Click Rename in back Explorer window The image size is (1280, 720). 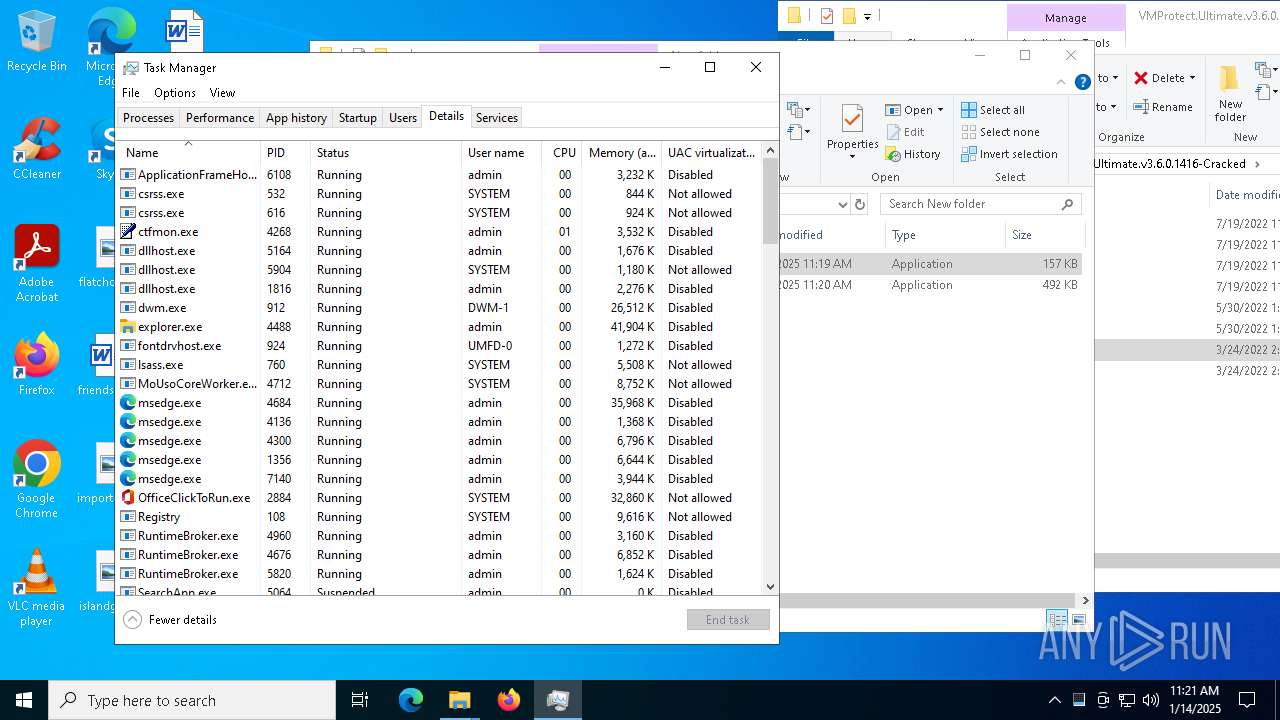[x=1163, y=107]
